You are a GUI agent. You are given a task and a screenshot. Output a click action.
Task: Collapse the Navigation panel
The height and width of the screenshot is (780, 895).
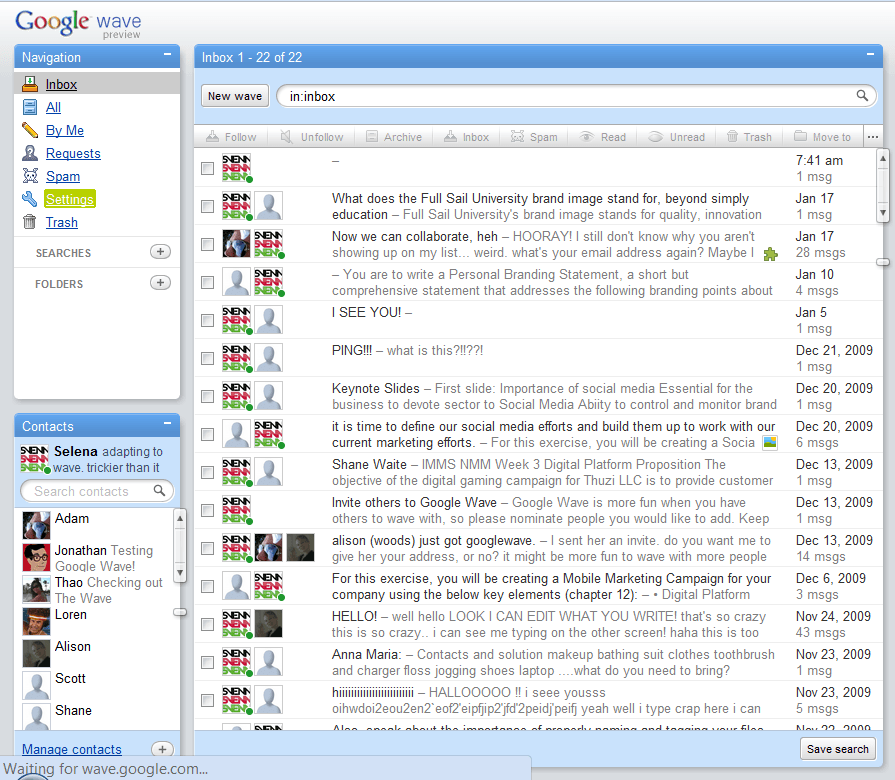pos(167,56)
